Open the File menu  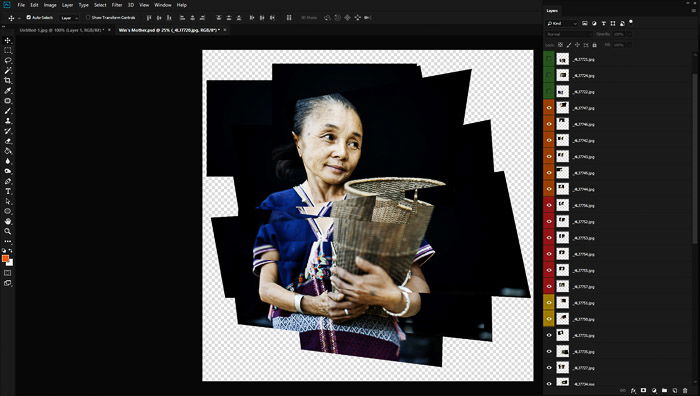point(21,5)
